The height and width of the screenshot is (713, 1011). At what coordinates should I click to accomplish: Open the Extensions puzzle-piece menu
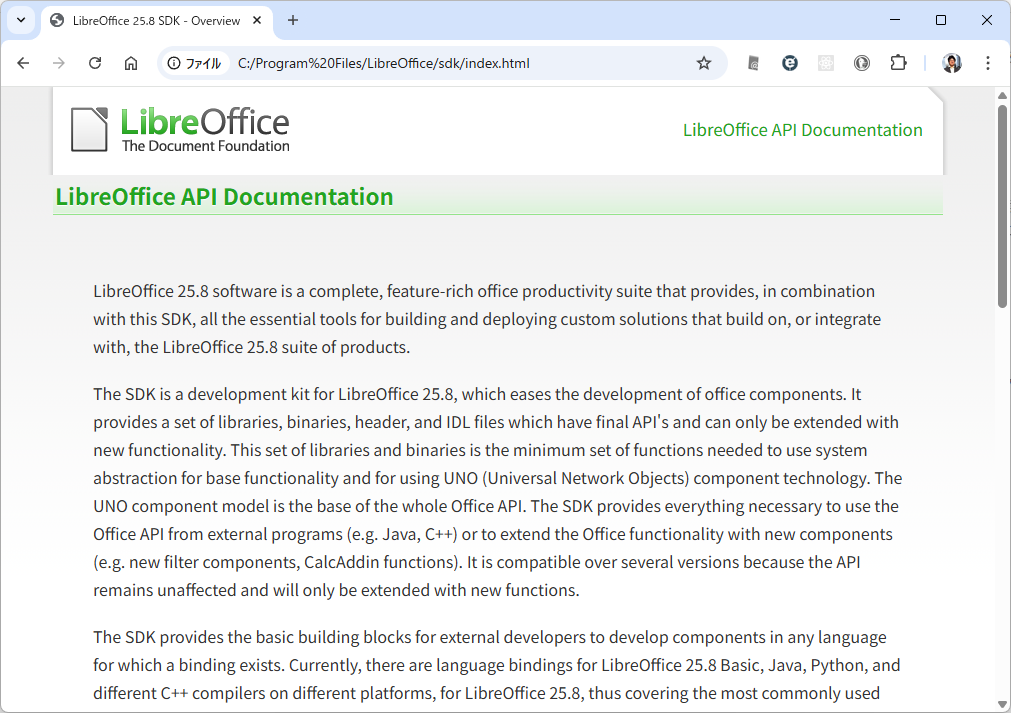898,63
